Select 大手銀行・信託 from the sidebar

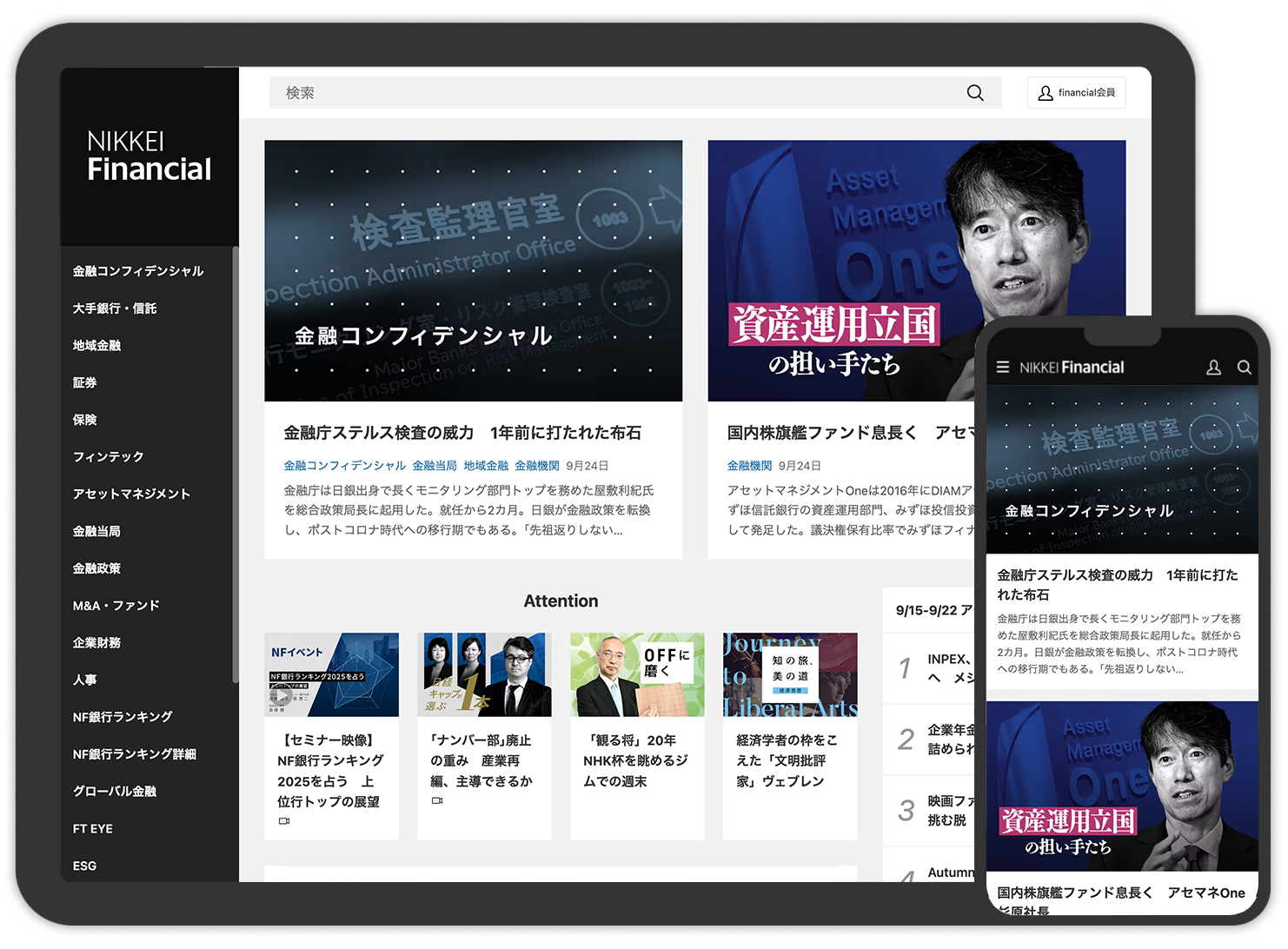pos(115,309)
